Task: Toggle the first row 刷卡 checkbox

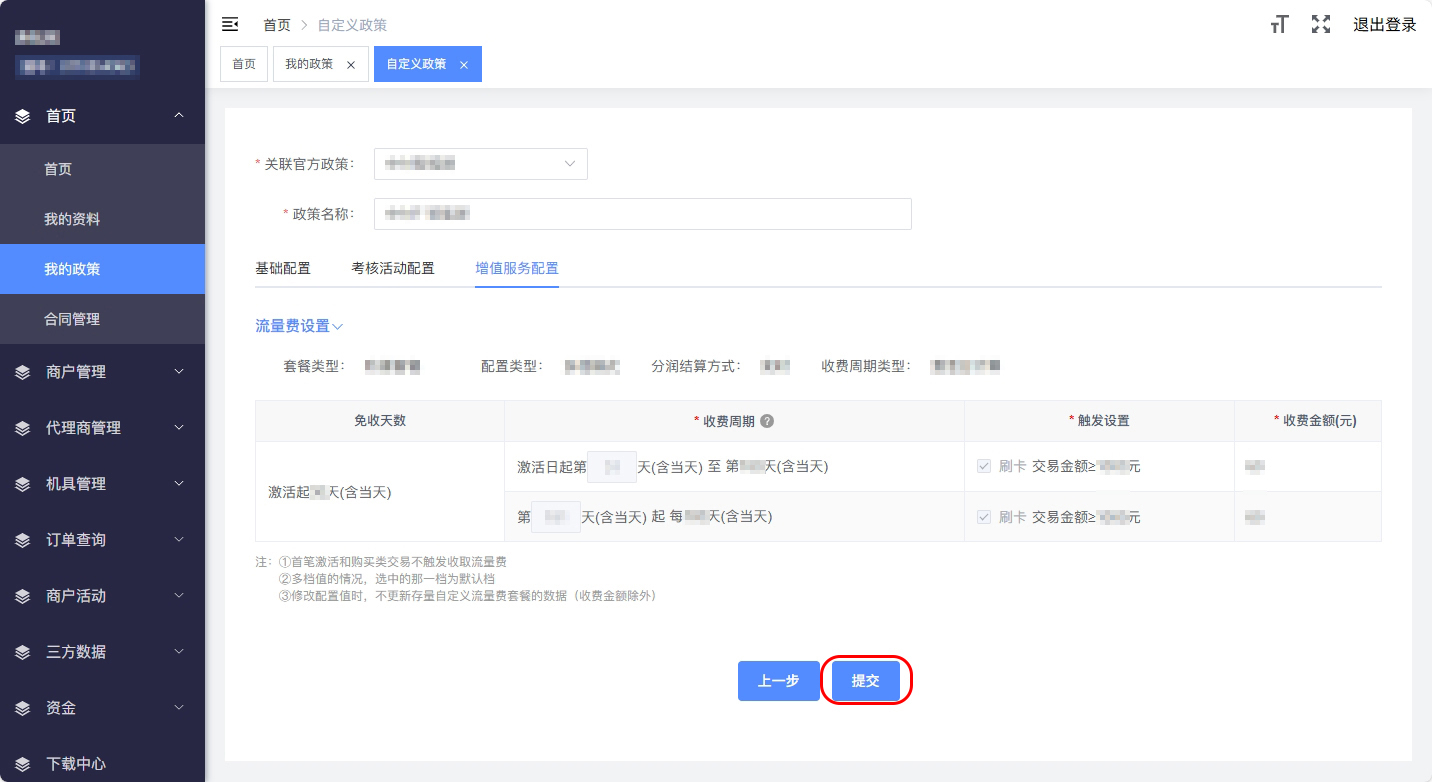Action: click(984, 466)
